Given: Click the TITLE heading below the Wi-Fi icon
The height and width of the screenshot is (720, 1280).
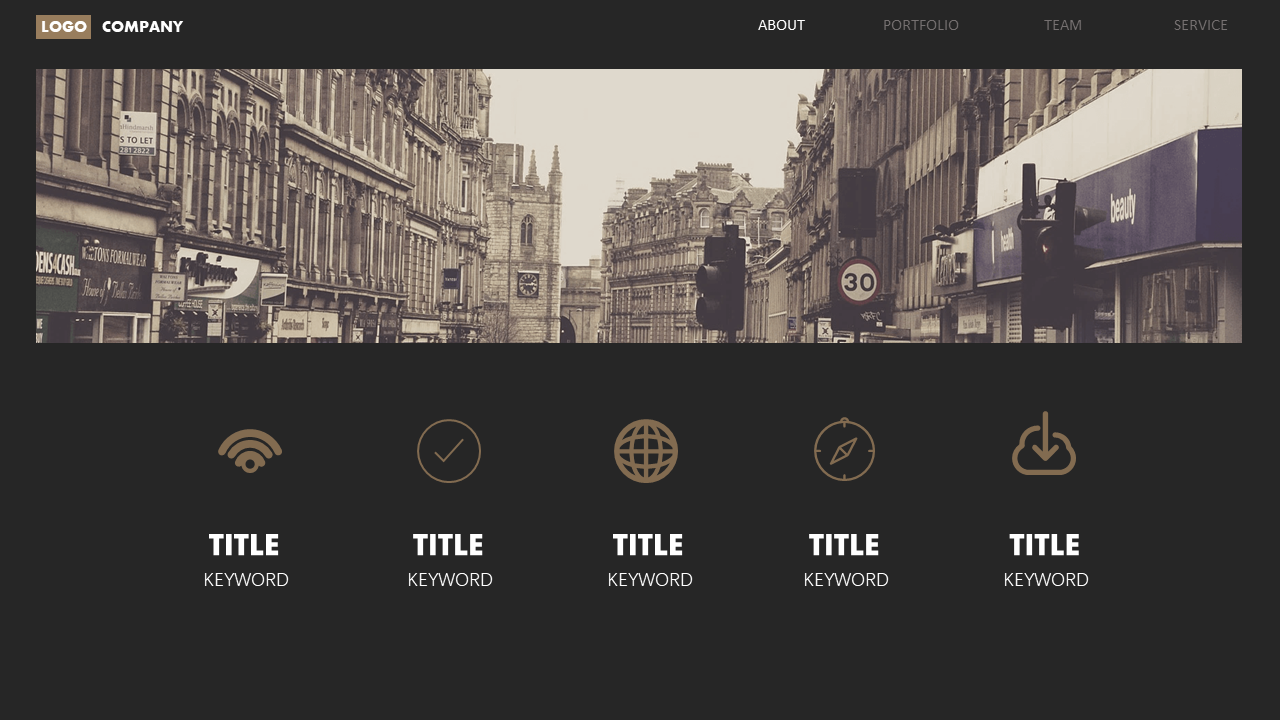Looking at the screenshot, I should (244, 545).
